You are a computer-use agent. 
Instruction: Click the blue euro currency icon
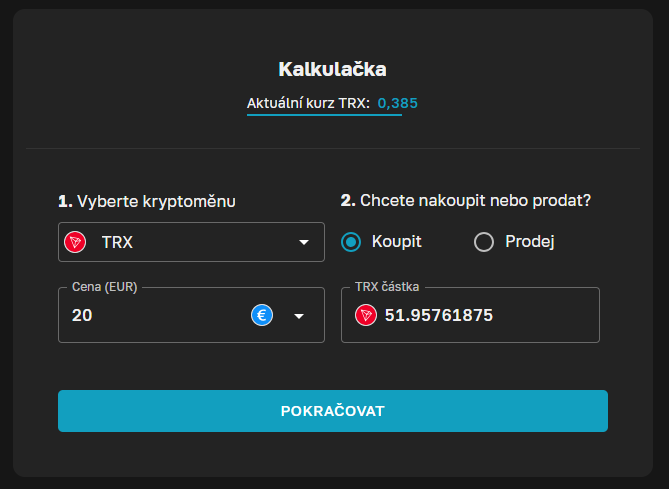click(x=263, y=315)
